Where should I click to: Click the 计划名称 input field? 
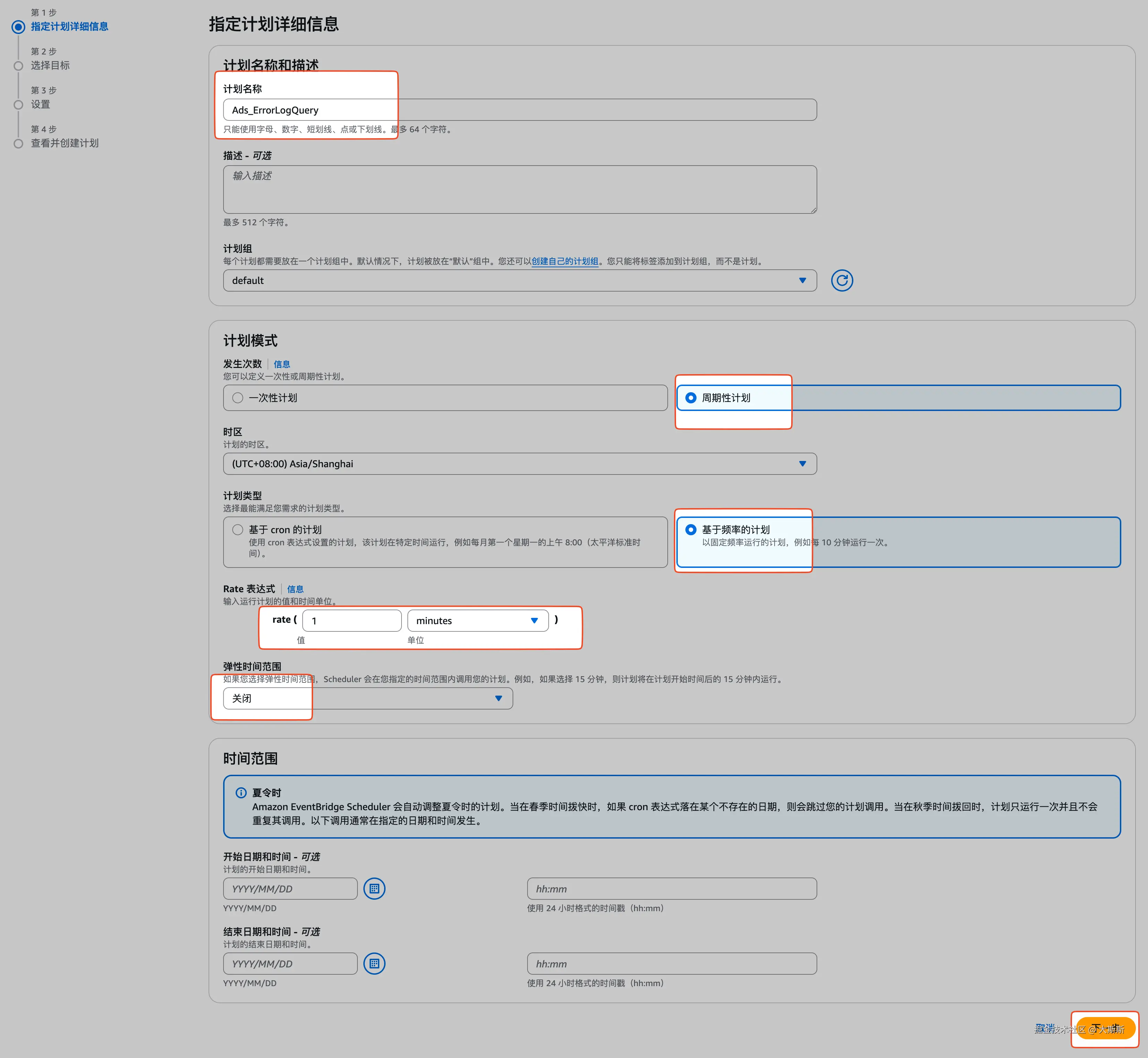519,110
